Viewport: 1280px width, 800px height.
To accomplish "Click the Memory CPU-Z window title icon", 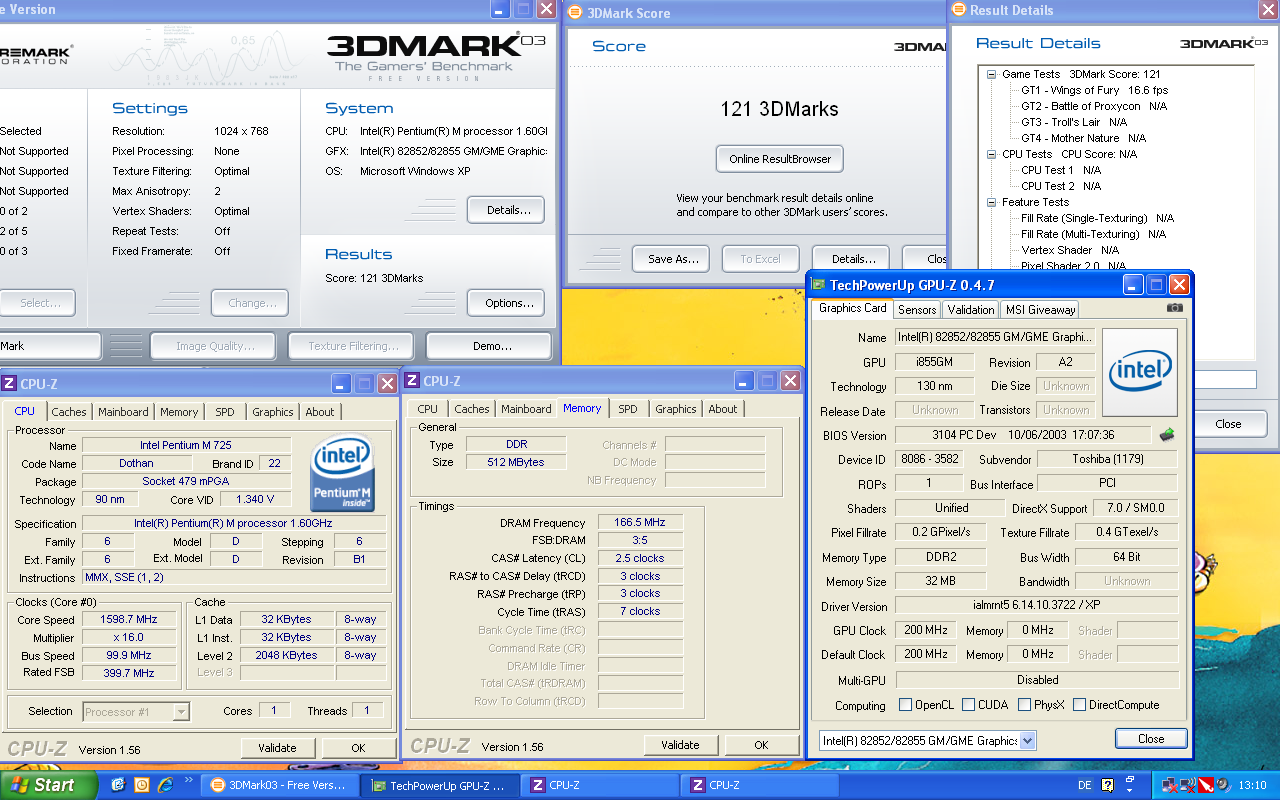I will coord(413,381).
